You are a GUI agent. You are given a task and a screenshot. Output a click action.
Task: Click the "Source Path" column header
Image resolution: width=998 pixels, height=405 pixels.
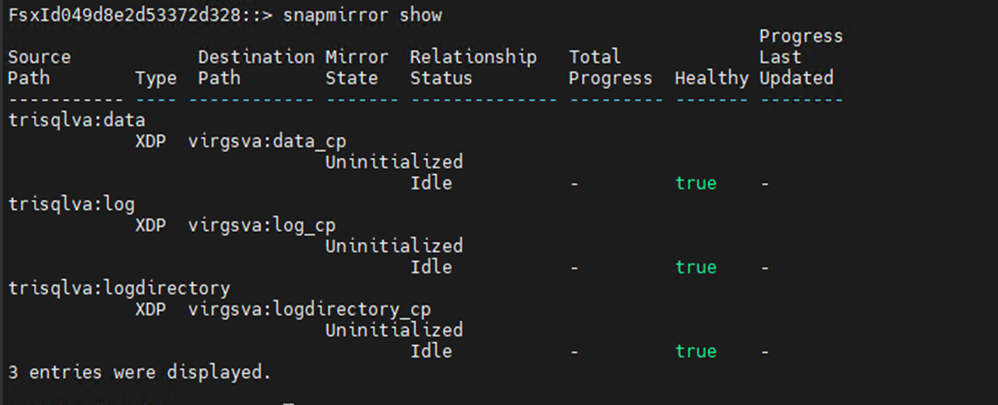coord(39,67)
